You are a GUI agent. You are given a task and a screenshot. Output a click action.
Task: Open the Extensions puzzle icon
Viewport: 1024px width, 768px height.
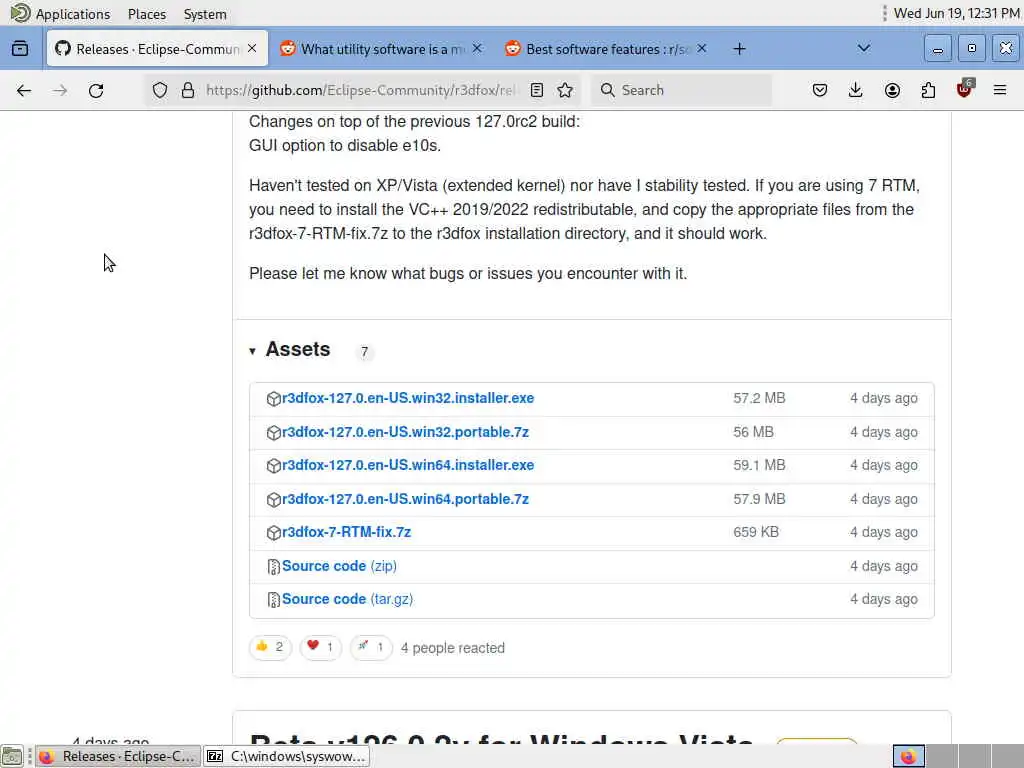(x=928, y=90)
